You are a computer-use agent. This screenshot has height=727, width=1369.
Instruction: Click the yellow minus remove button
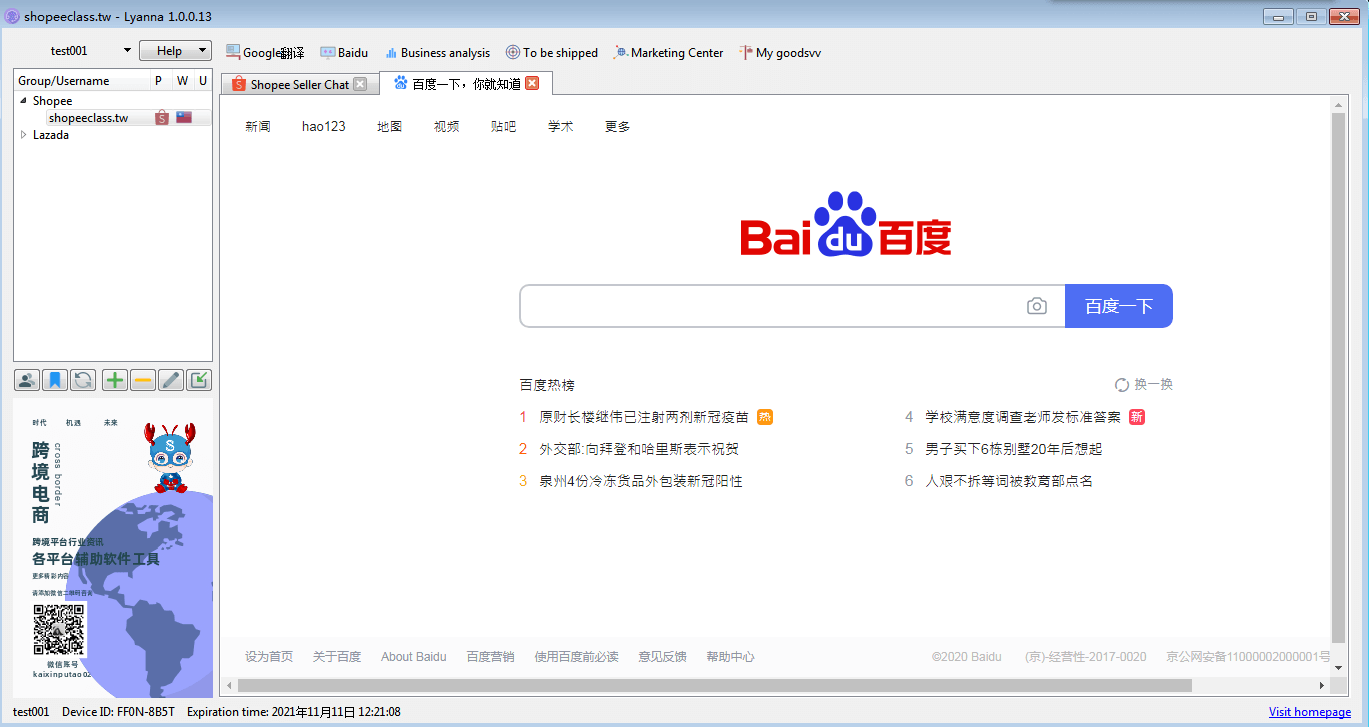(143, 380)
